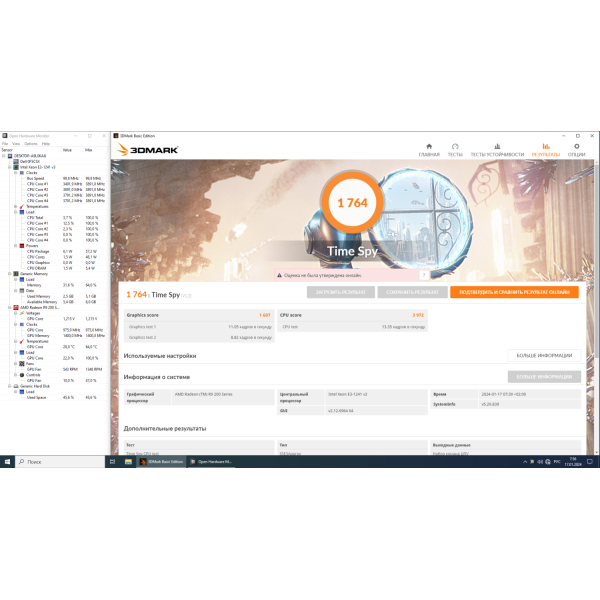The image size is (600, 600).
Task: Open the volume speaker icon in system tray
Action: [540, 462]
